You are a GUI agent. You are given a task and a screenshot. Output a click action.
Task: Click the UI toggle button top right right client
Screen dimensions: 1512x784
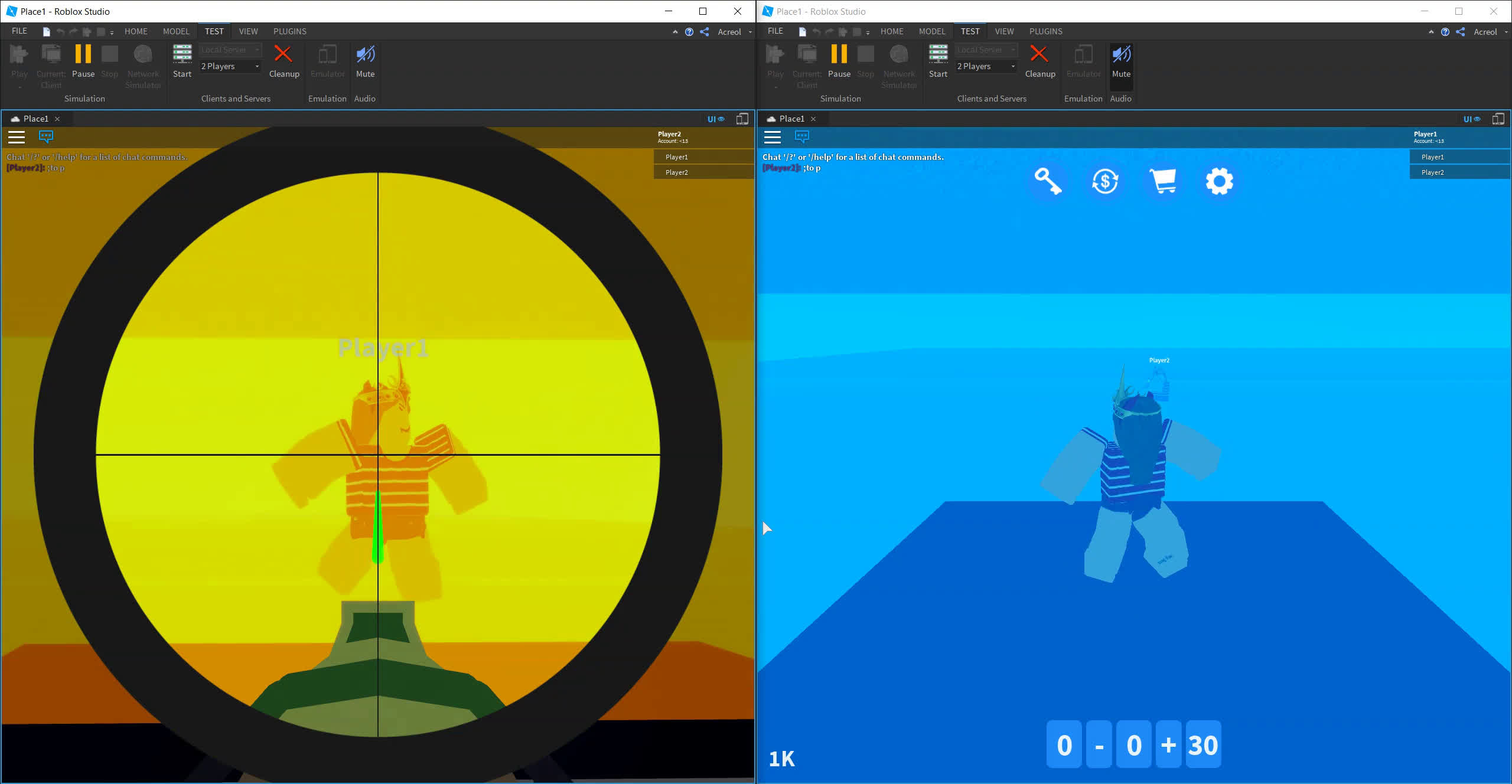1472,118
